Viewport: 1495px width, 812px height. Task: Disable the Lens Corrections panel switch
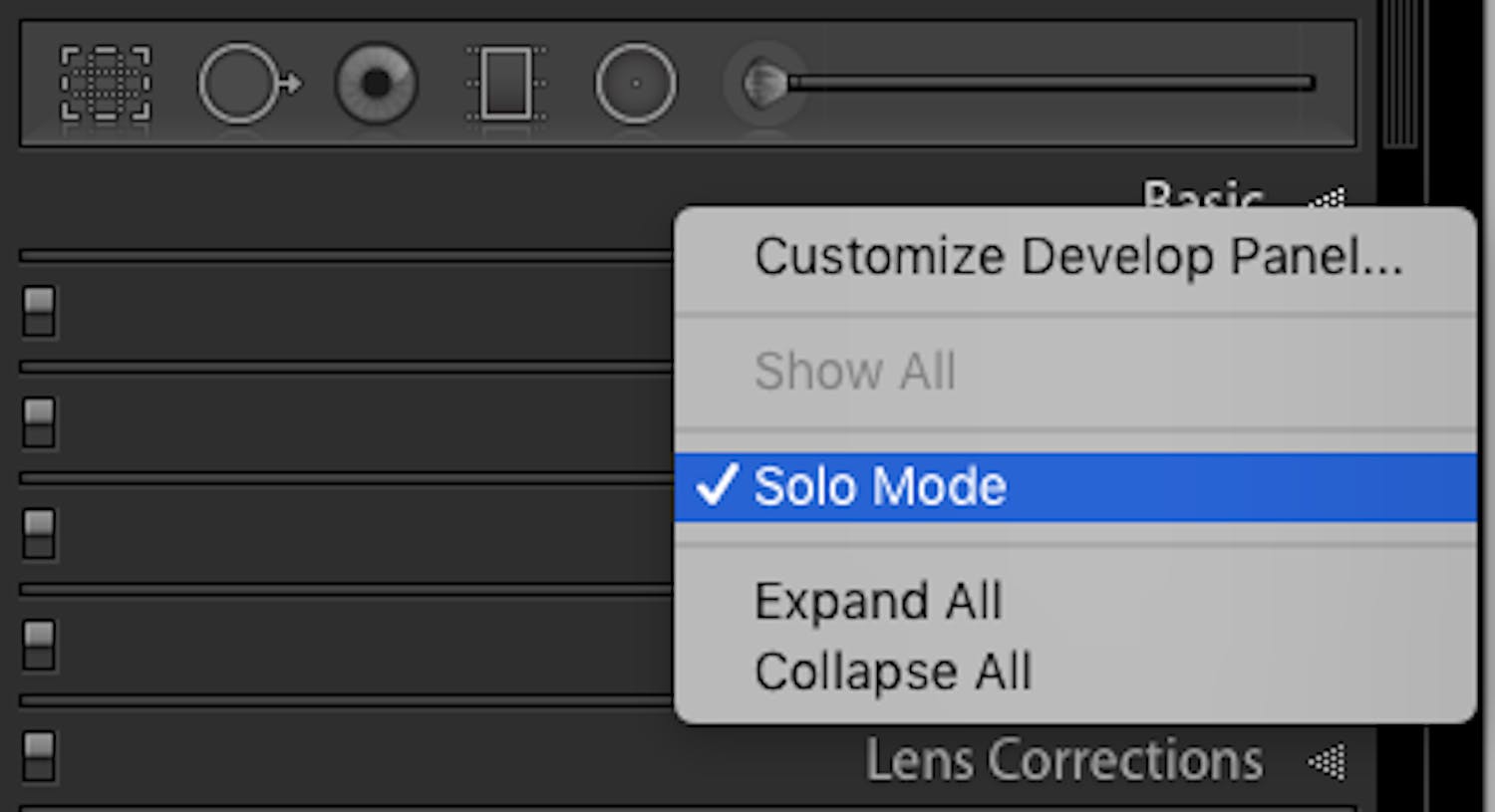pos(39,757)
